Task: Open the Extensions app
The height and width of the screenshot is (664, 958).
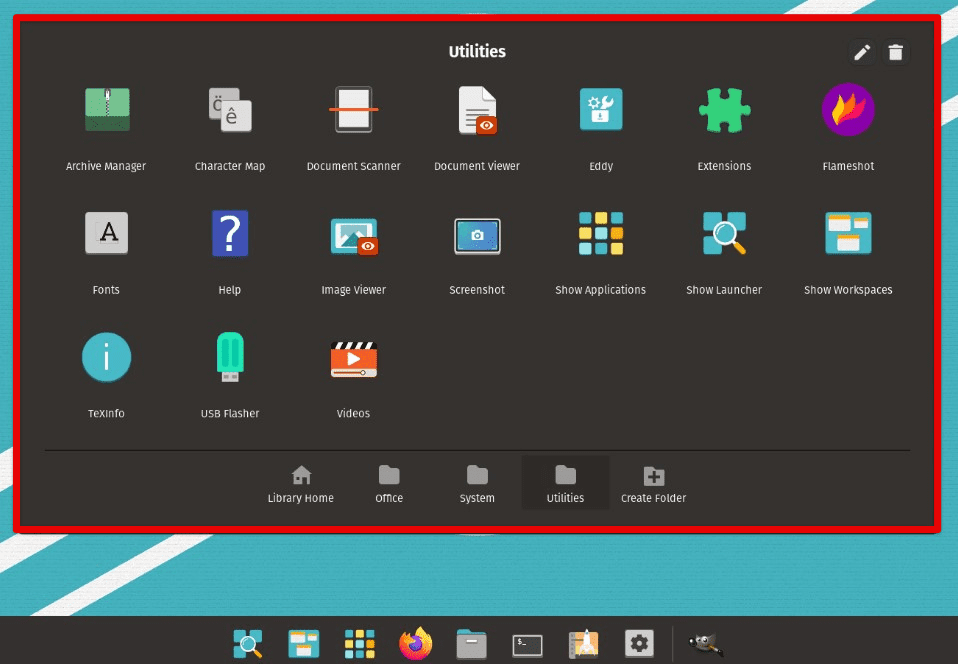Action: coord(724,110)
